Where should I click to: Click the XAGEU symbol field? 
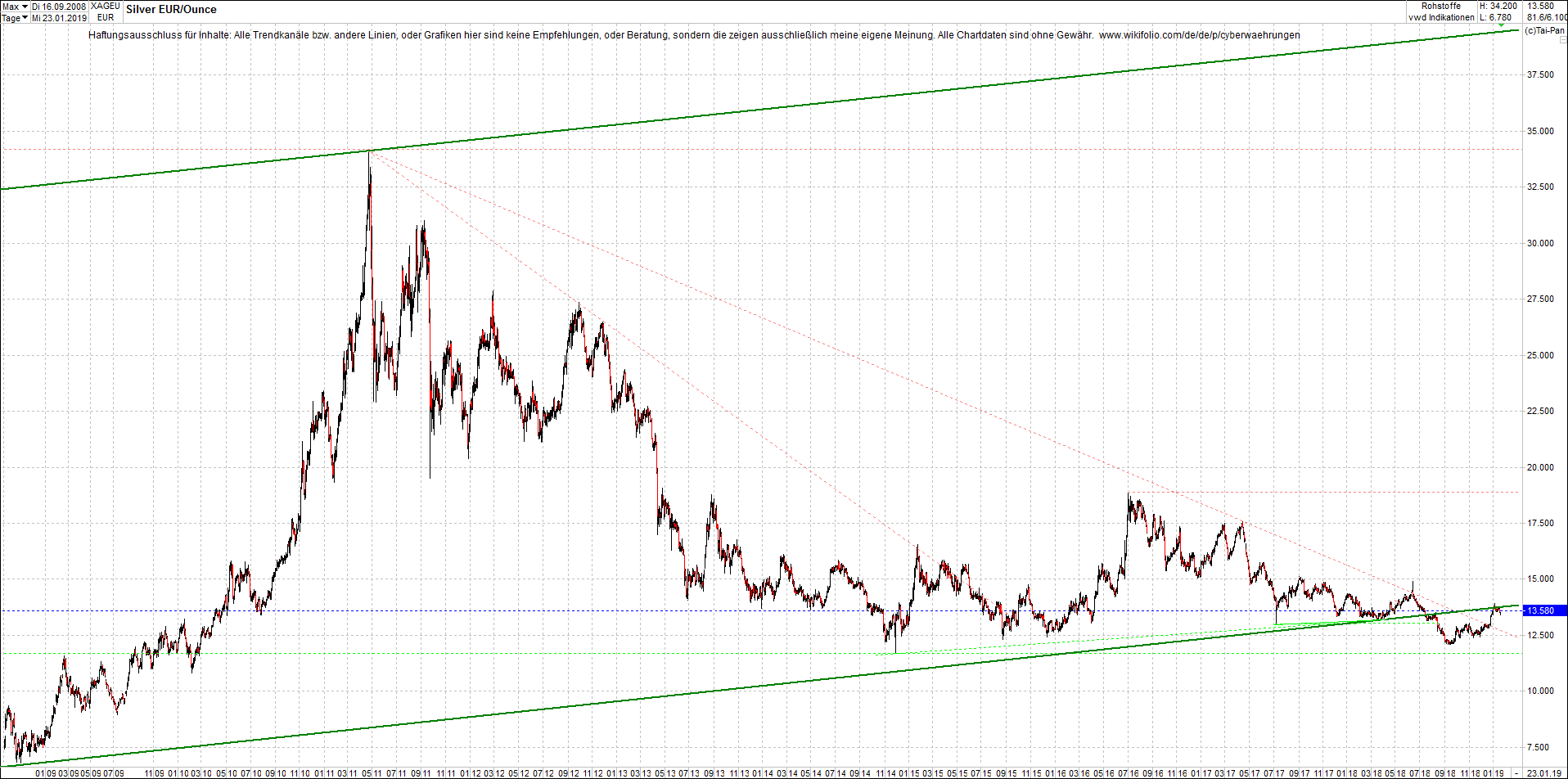point(106,7)
